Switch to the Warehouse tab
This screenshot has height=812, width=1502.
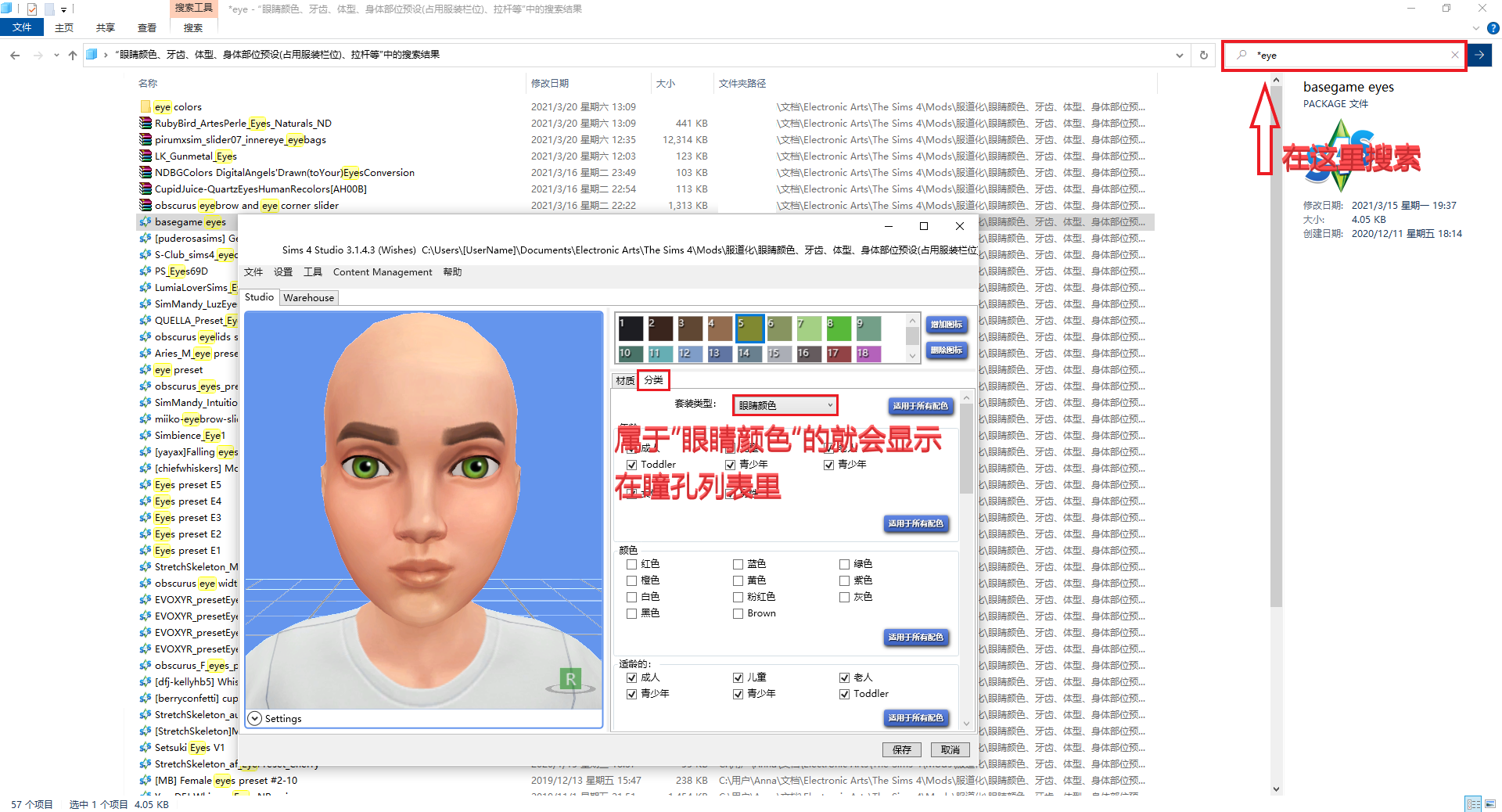(x=309, y=298)
